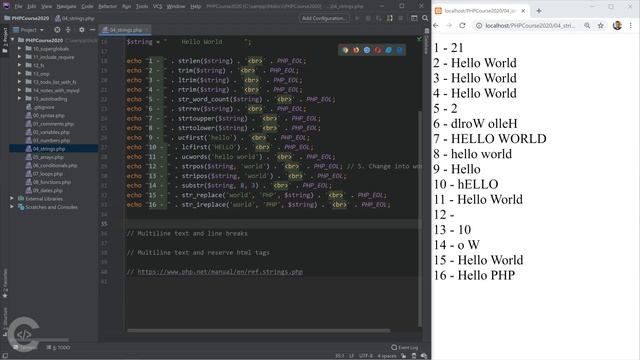Collapse the PHPCourse2020 root folder
640x360 pixels.
pos(13,40)
